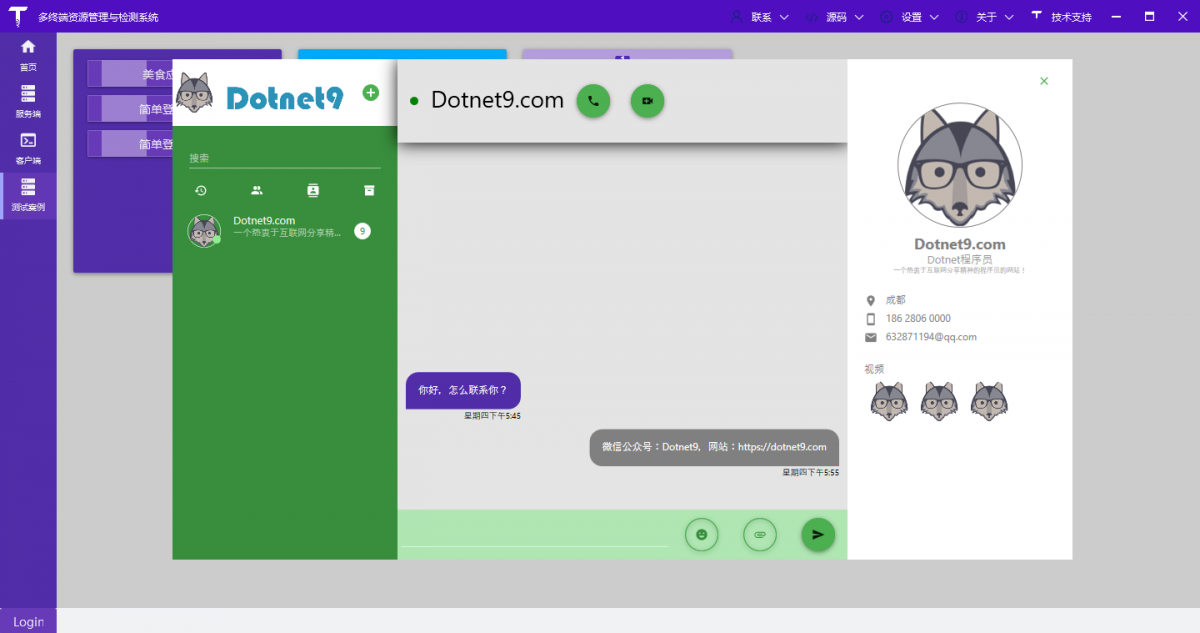Open the 关于 menu
Viewport: 1200px width, 633px height.
(984, 17)
